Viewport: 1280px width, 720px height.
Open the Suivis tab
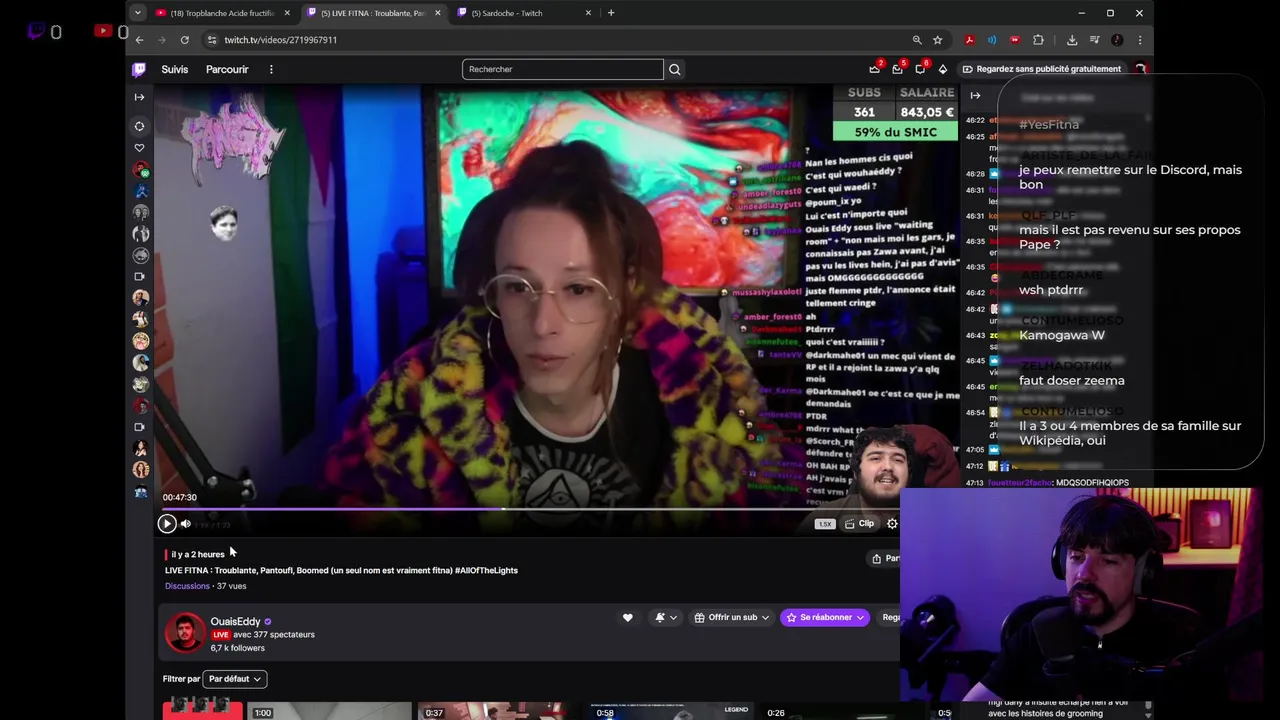(174, 69)
